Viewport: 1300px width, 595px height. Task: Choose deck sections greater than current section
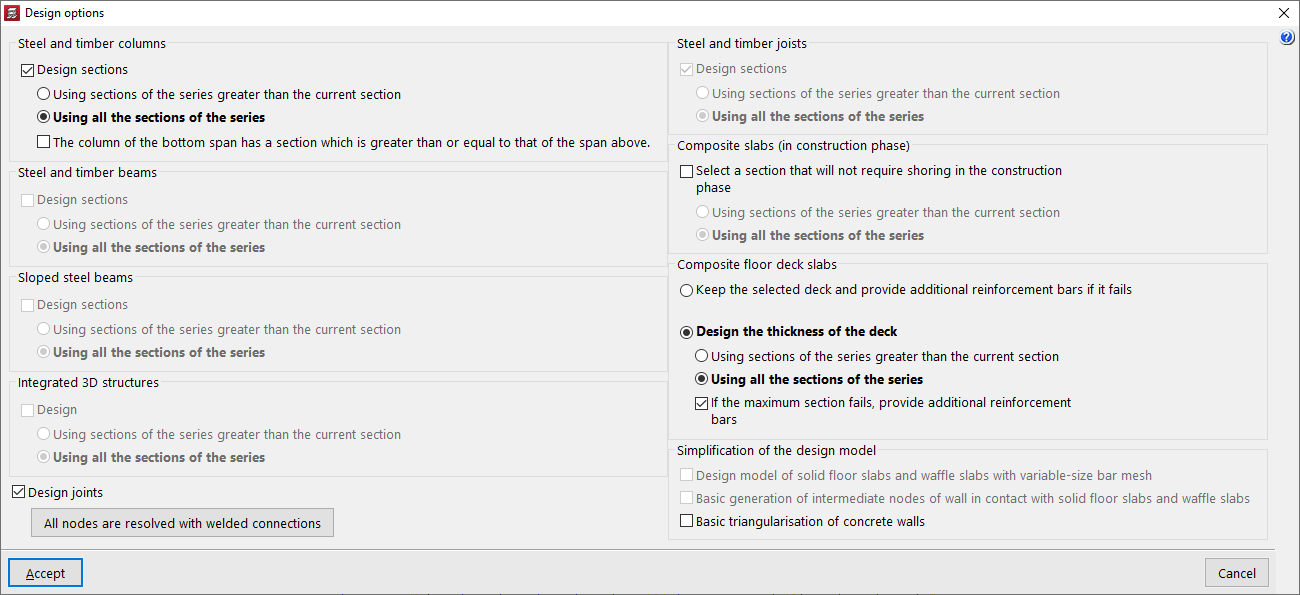tap(702, 356)
